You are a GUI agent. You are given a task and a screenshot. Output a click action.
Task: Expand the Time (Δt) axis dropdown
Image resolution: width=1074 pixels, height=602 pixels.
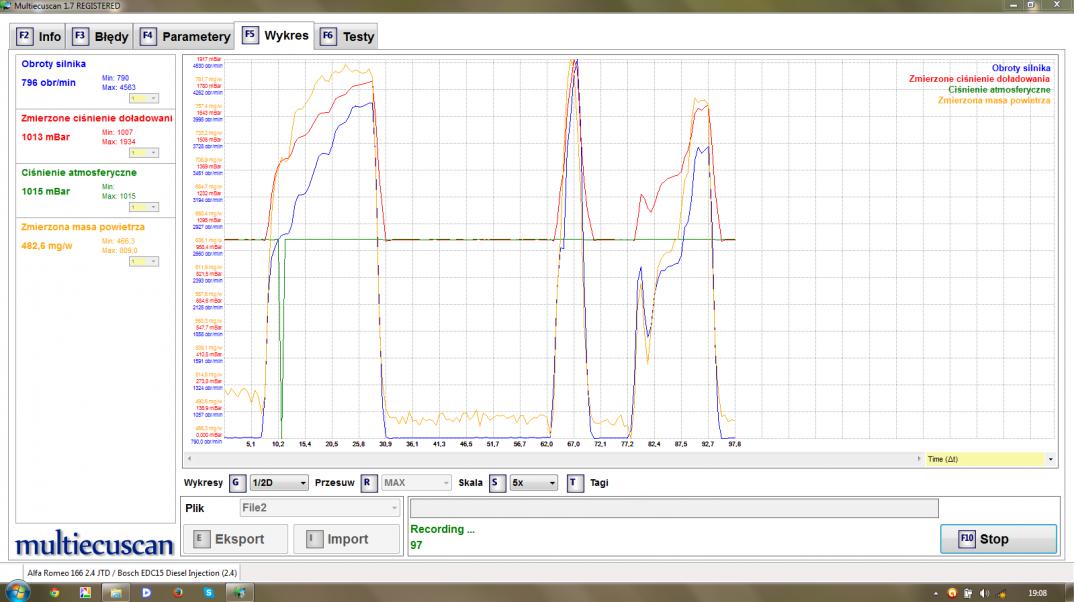1050,459
